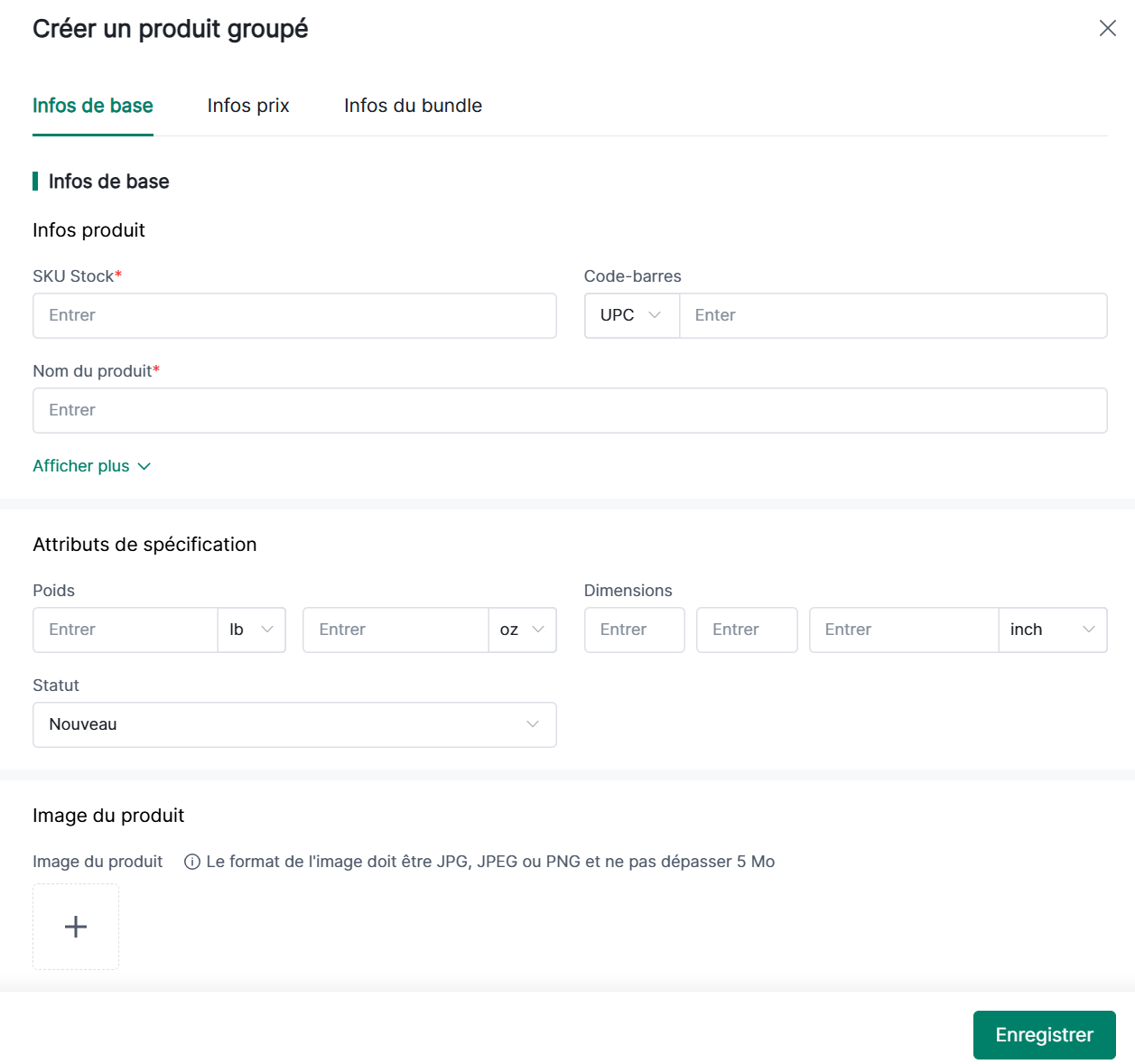The image size is (1135, 1064).
Task: Open the Infos du bundle tab
Action: pos(413,106)
